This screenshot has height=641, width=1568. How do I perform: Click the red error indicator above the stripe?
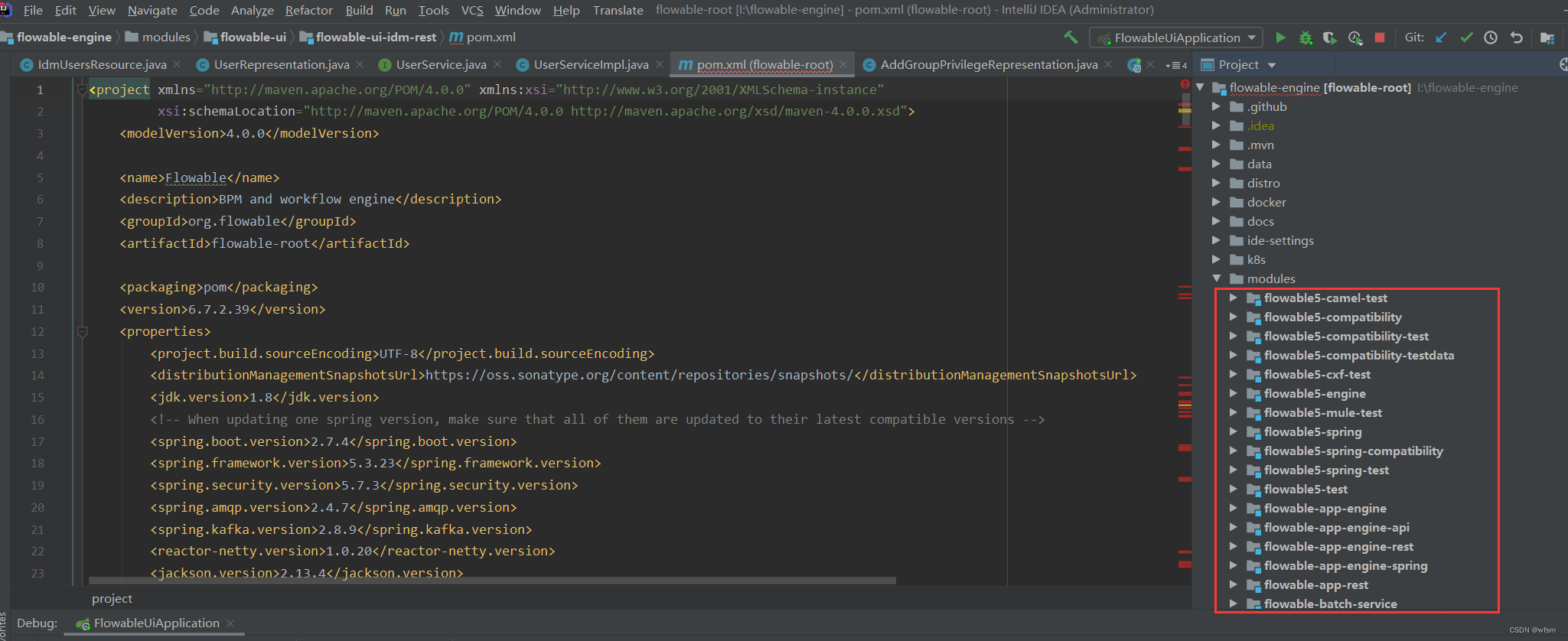click(x=1185, y=84)
